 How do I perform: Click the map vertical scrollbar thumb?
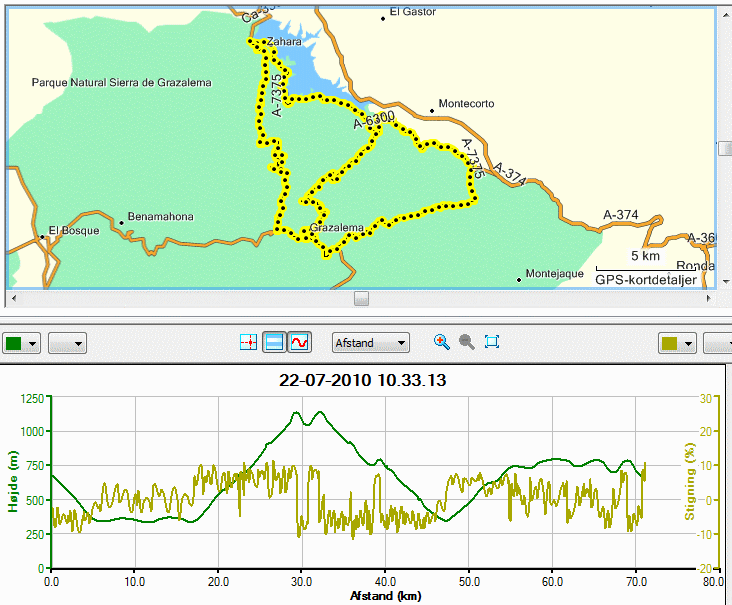725,149
